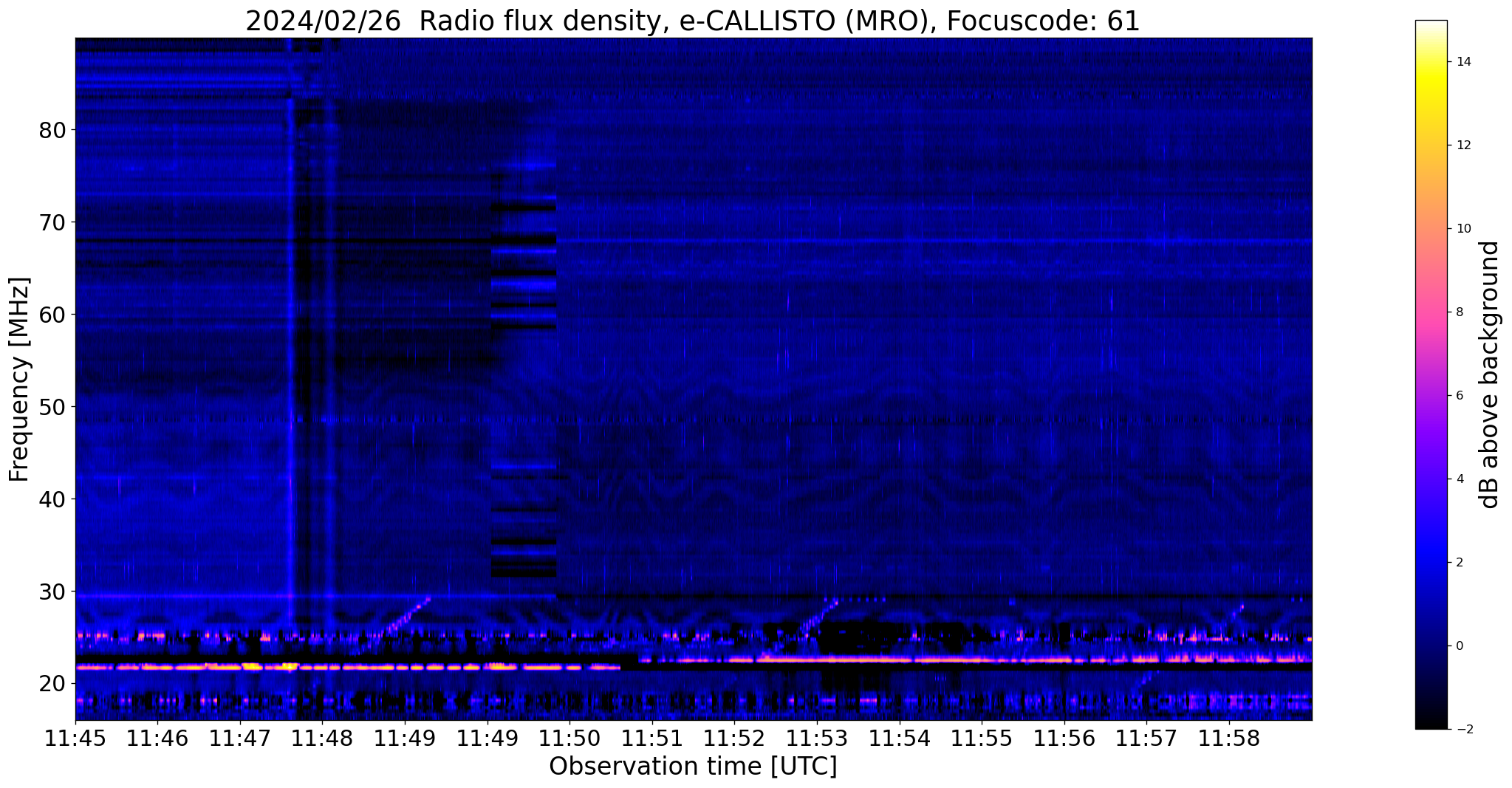Click the 'Observation time [UTC]' x-axis label
This screenshot has width=1512, height=788.
(693, 766)
